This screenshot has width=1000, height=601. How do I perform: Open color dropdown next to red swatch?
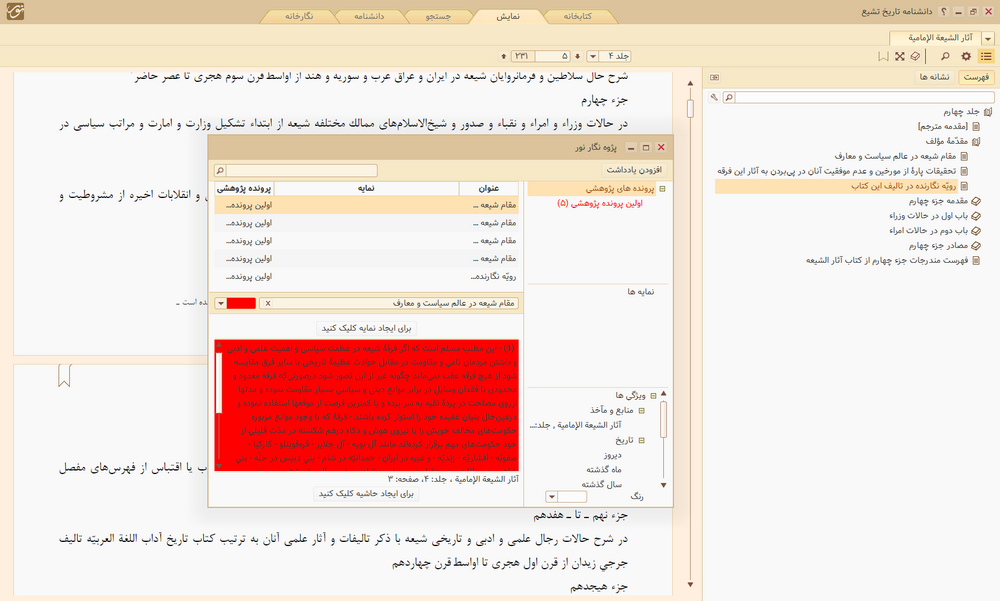(220, 303)
